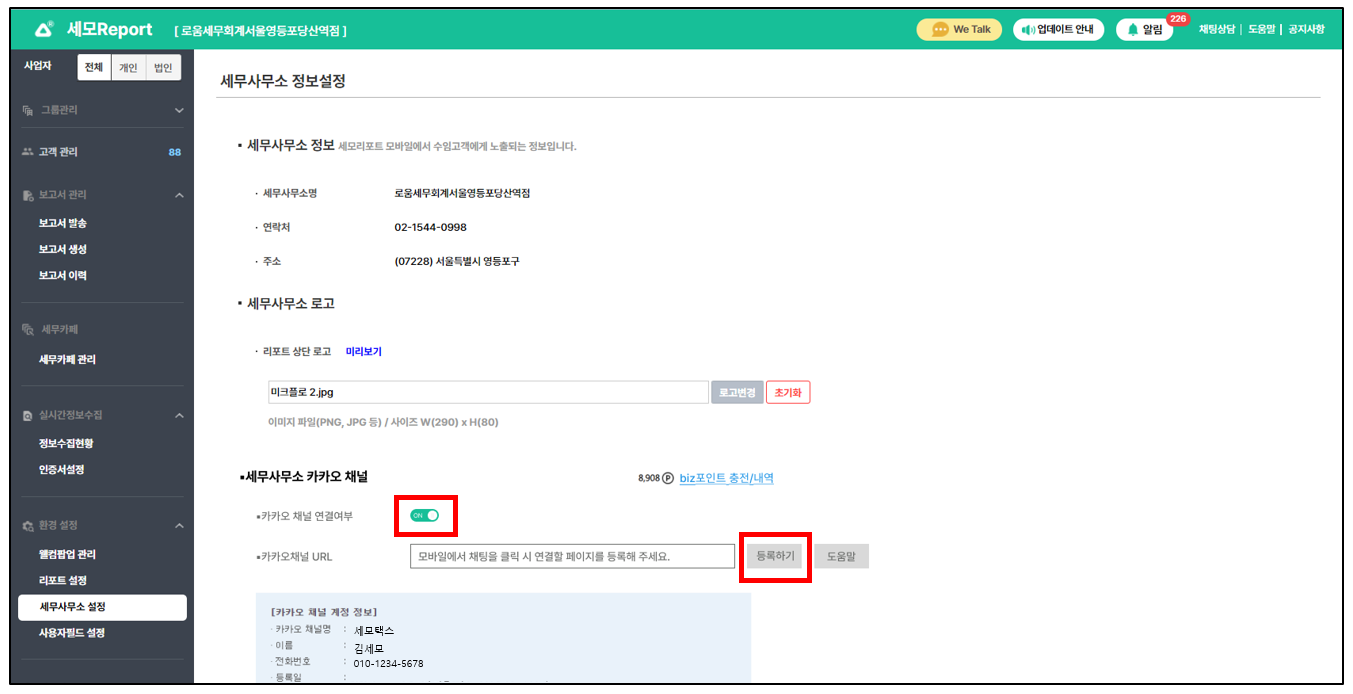Select the 개인 business filter
The width and height of the screenshot is (1353, 694).
(x=128, y=68)
